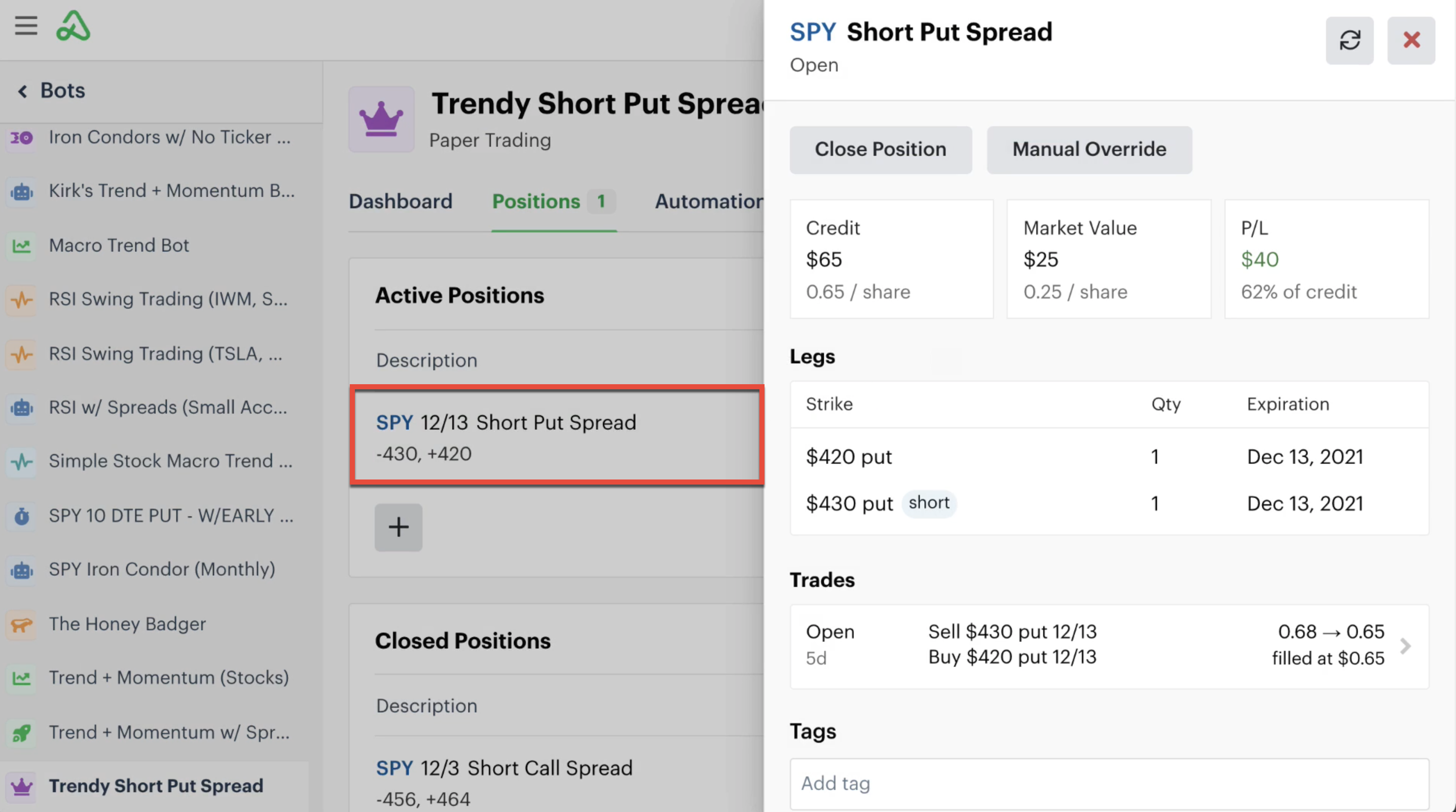Switch to the Automations tab
The image size is (1456, 812).
click(709, 201)
